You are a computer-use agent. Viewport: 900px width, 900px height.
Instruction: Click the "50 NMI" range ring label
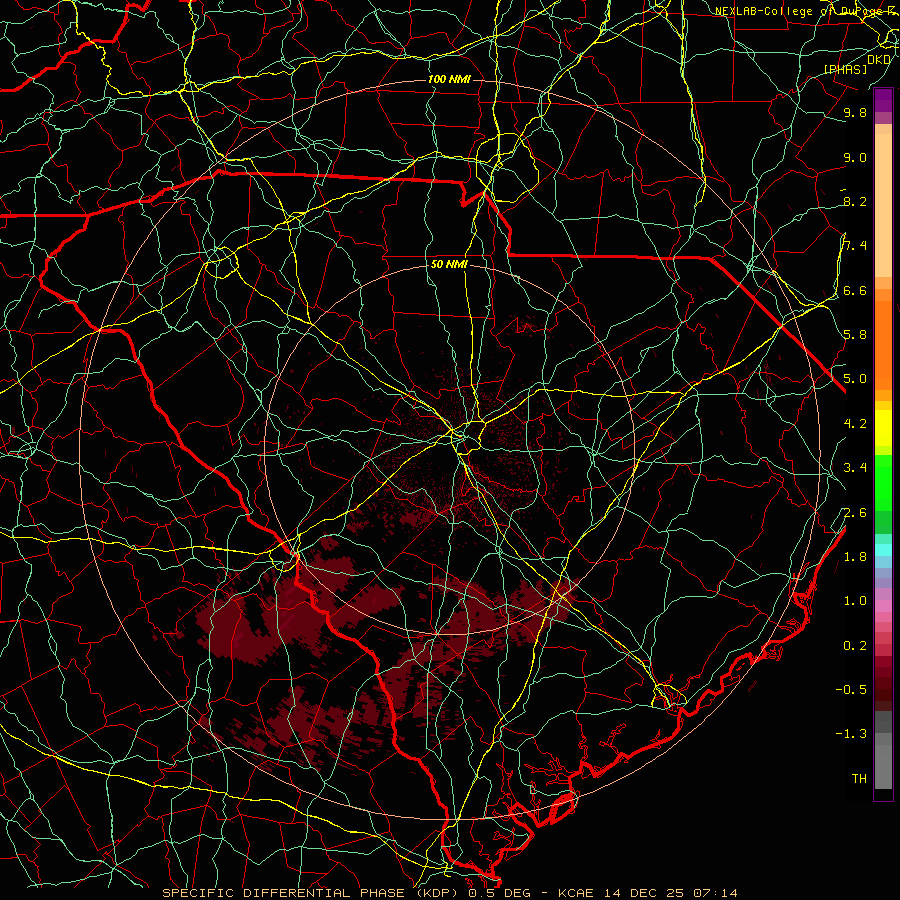pyautogui.click(x=449, y=265)
